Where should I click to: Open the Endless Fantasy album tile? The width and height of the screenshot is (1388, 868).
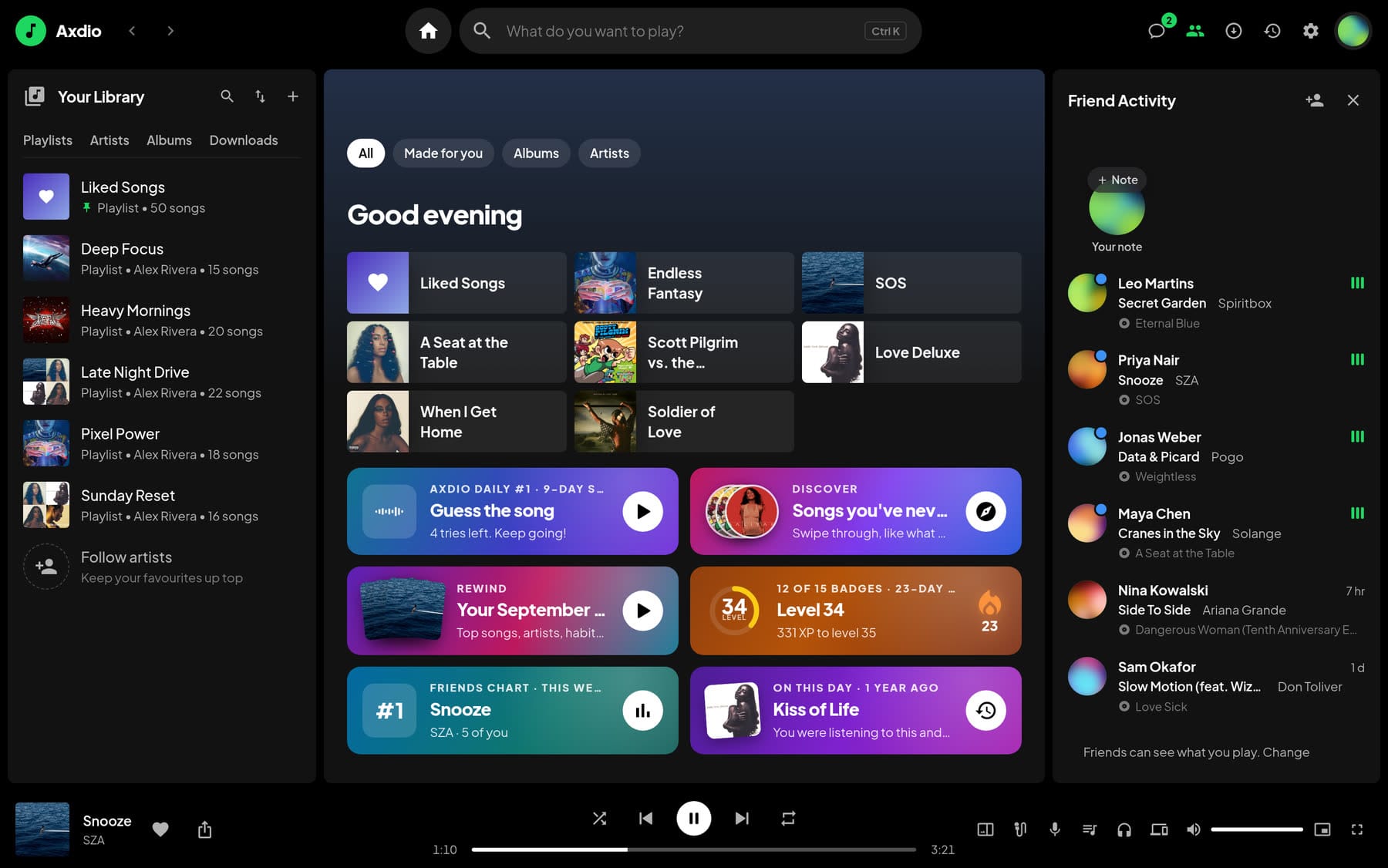684,283
